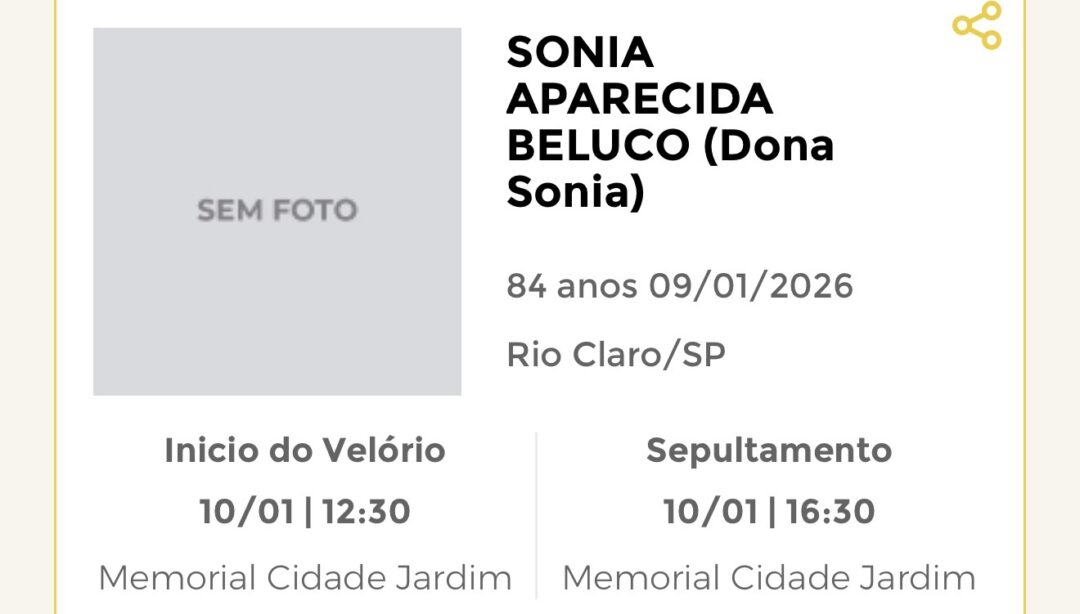1080x614 pixels.
Task: Click the 12:30 wake start time
Action: tap(366, 513)
